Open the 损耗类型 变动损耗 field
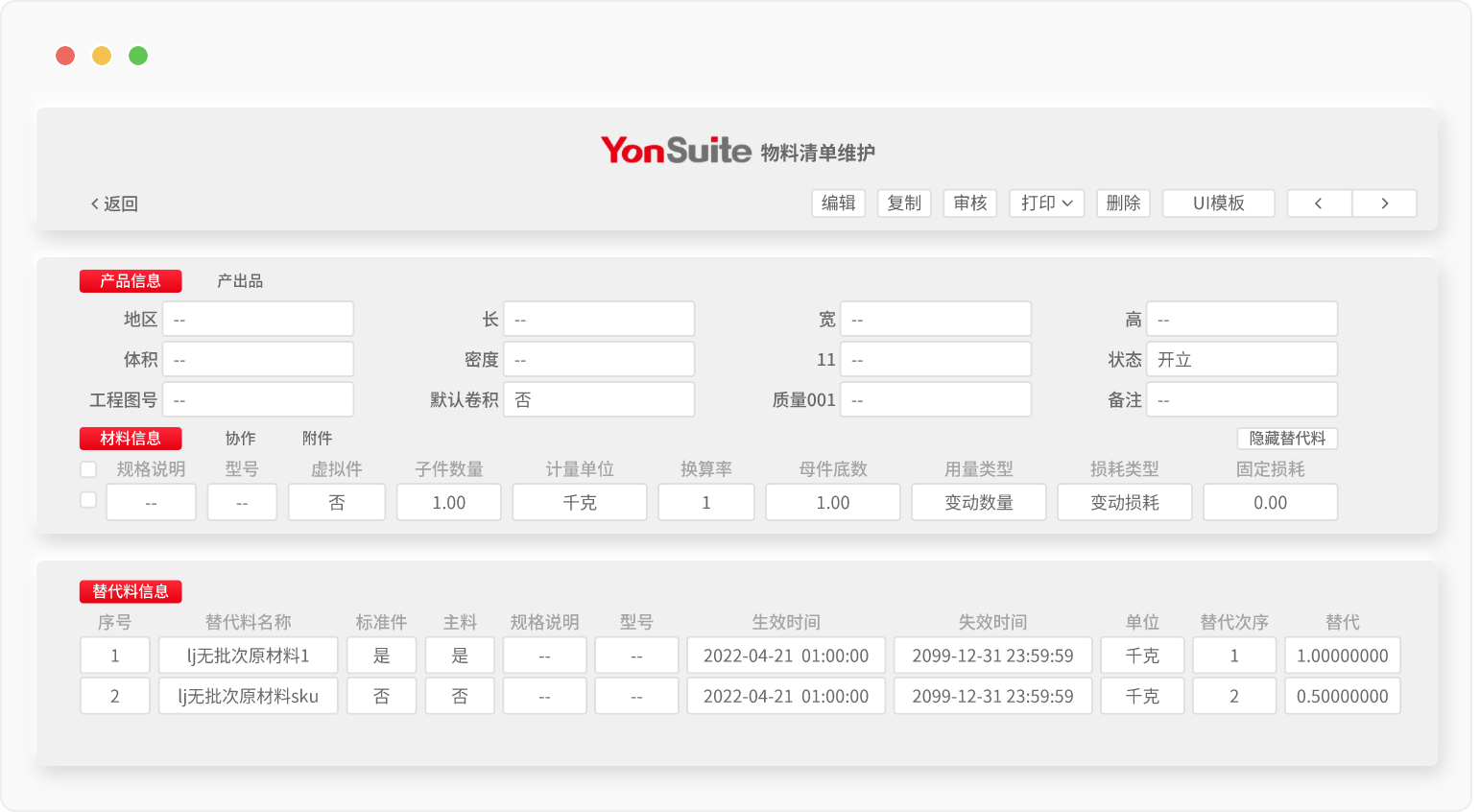Viewport: 1480px width, 812px height. 1124,502
